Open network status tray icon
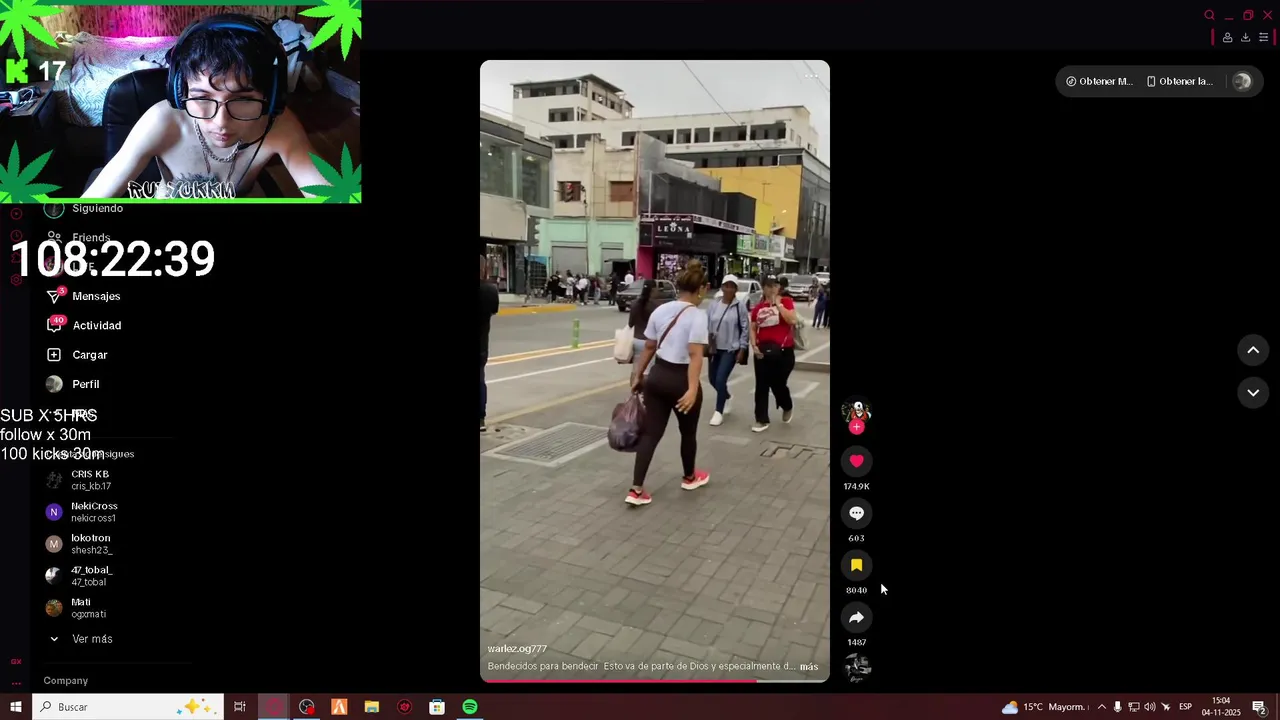This screenshot has height=720, width=1280. 1133,707
